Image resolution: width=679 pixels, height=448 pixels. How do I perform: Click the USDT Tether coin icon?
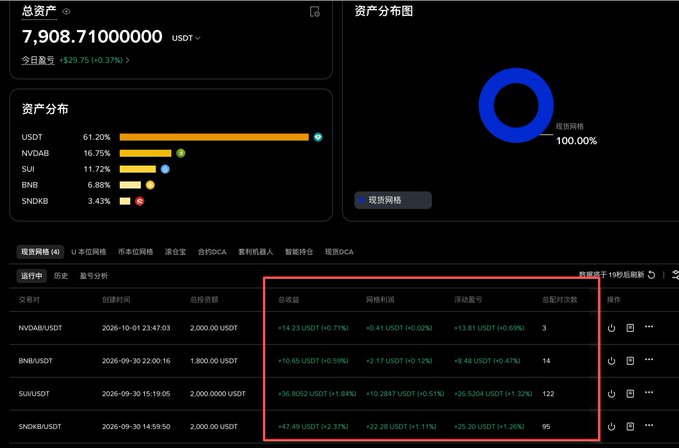point(318,137)
